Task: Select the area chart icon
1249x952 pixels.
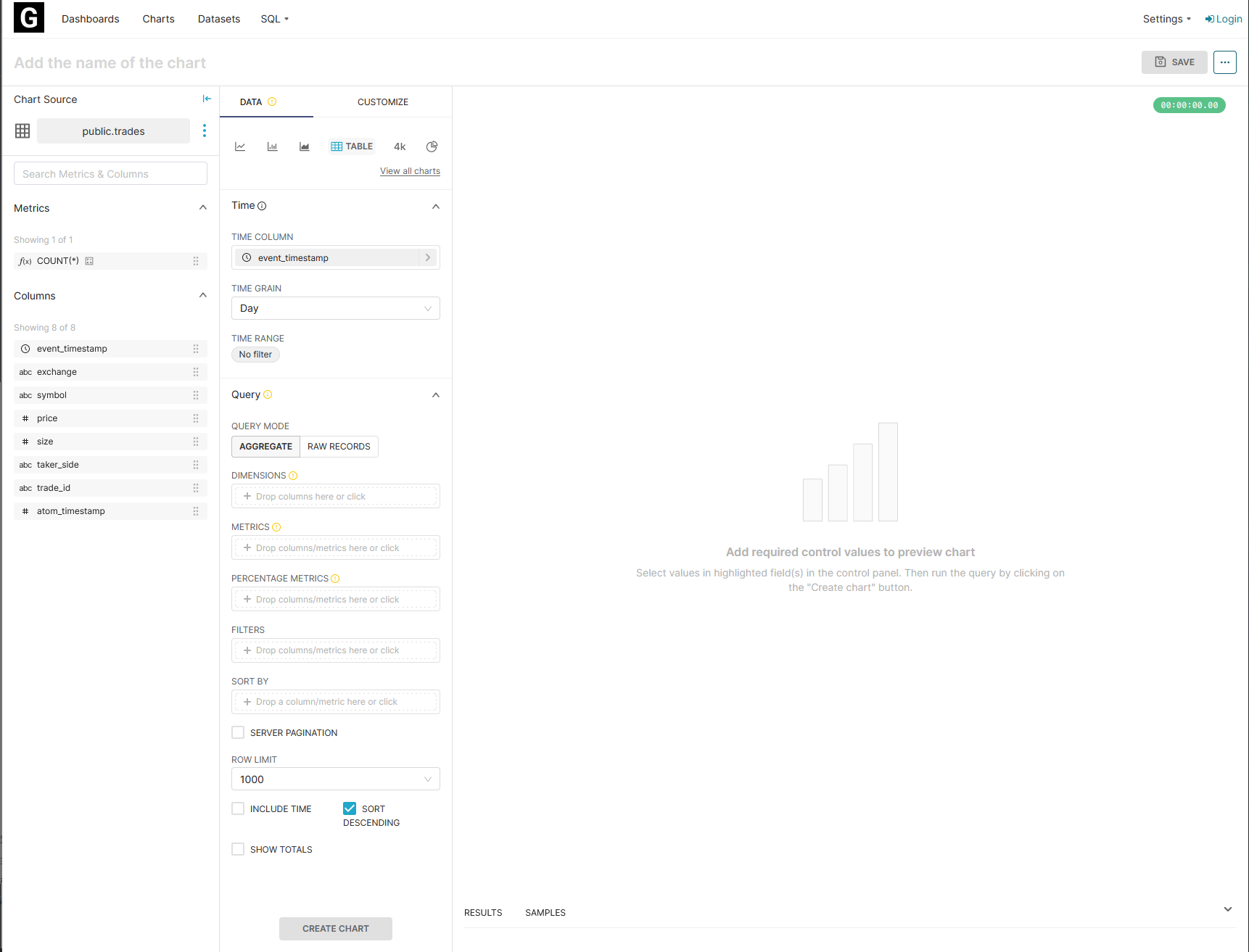Action: click(305, 146)
